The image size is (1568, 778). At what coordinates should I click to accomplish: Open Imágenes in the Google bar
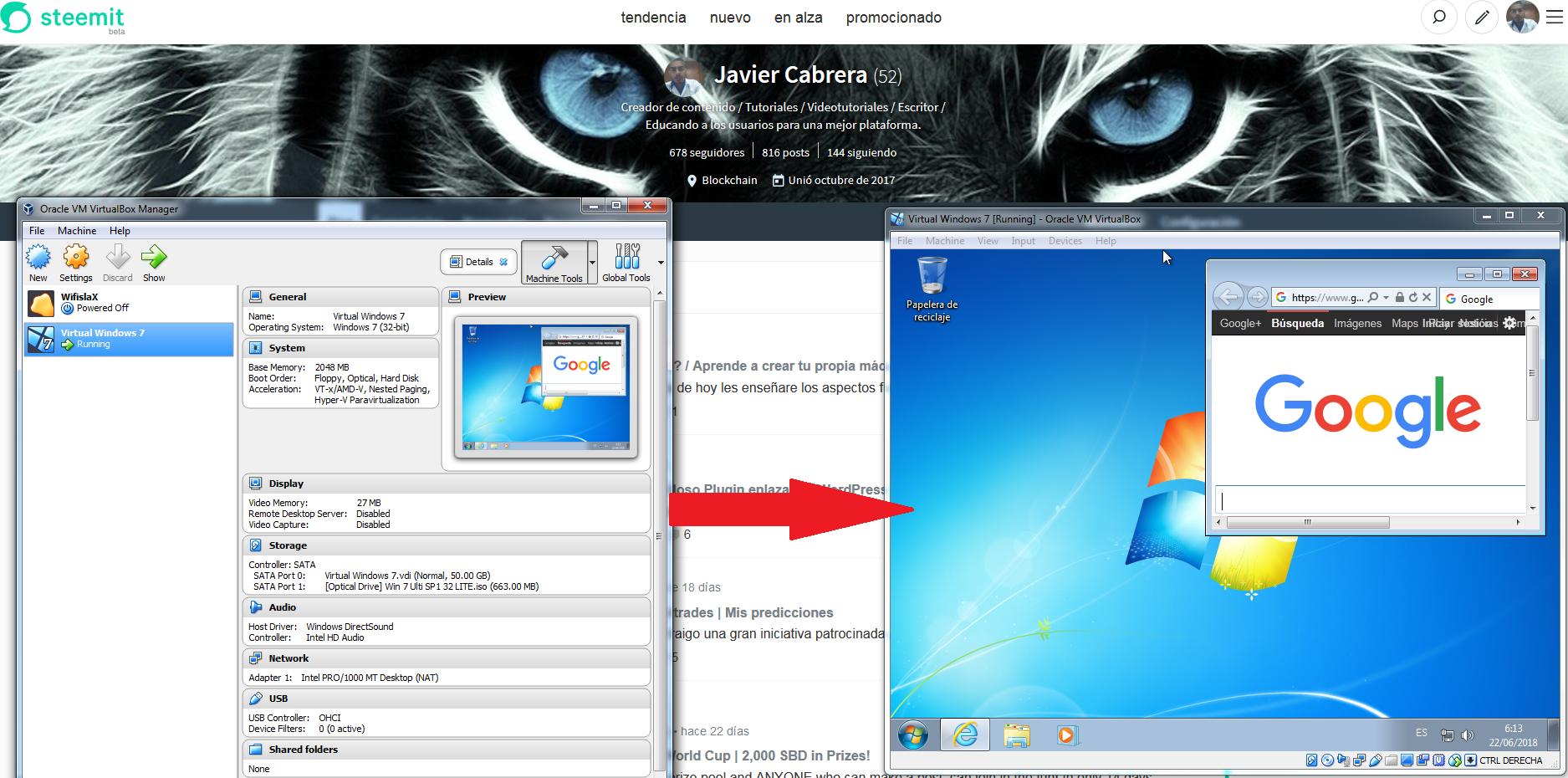1357,324
